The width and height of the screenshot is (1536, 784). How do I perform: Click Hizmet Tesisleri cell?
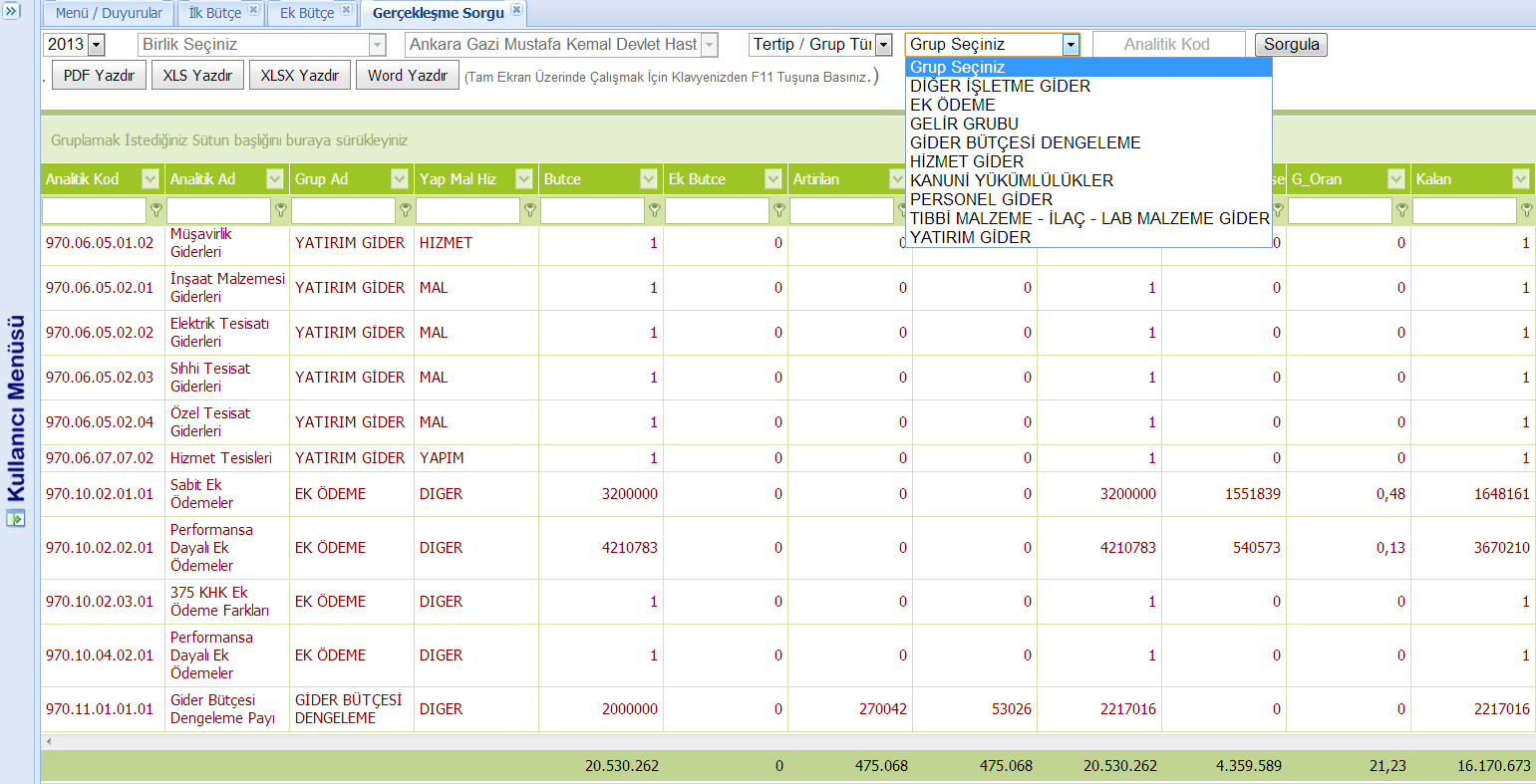[227, 458]
